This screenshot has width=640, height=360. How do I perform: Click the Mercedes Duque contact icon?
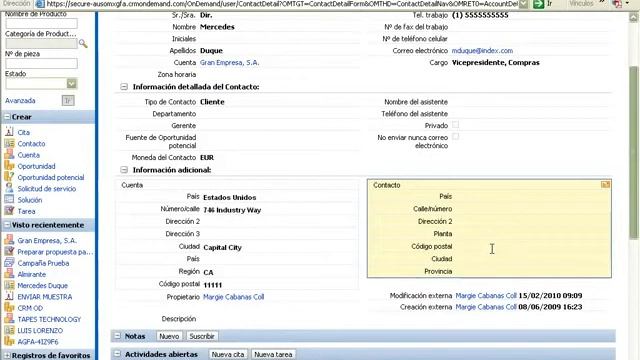pyautogui.click(x=9, y=285)
